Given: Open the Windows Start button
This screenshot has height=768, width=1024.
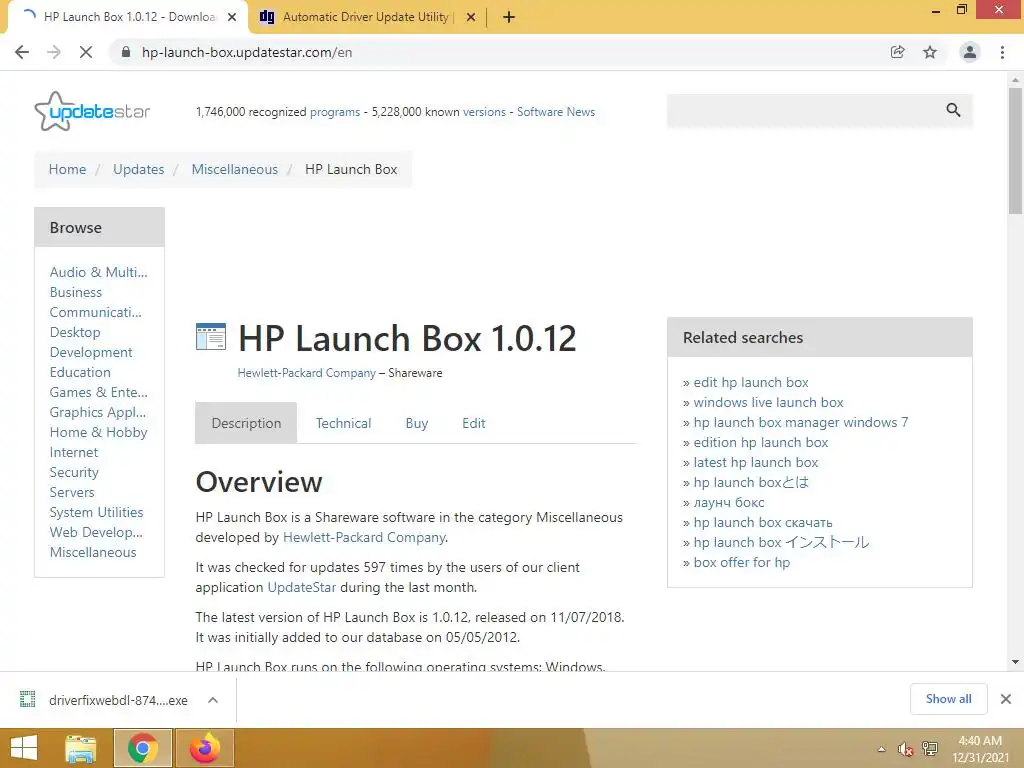Looking at the screenshot, I should click(24, 748).
